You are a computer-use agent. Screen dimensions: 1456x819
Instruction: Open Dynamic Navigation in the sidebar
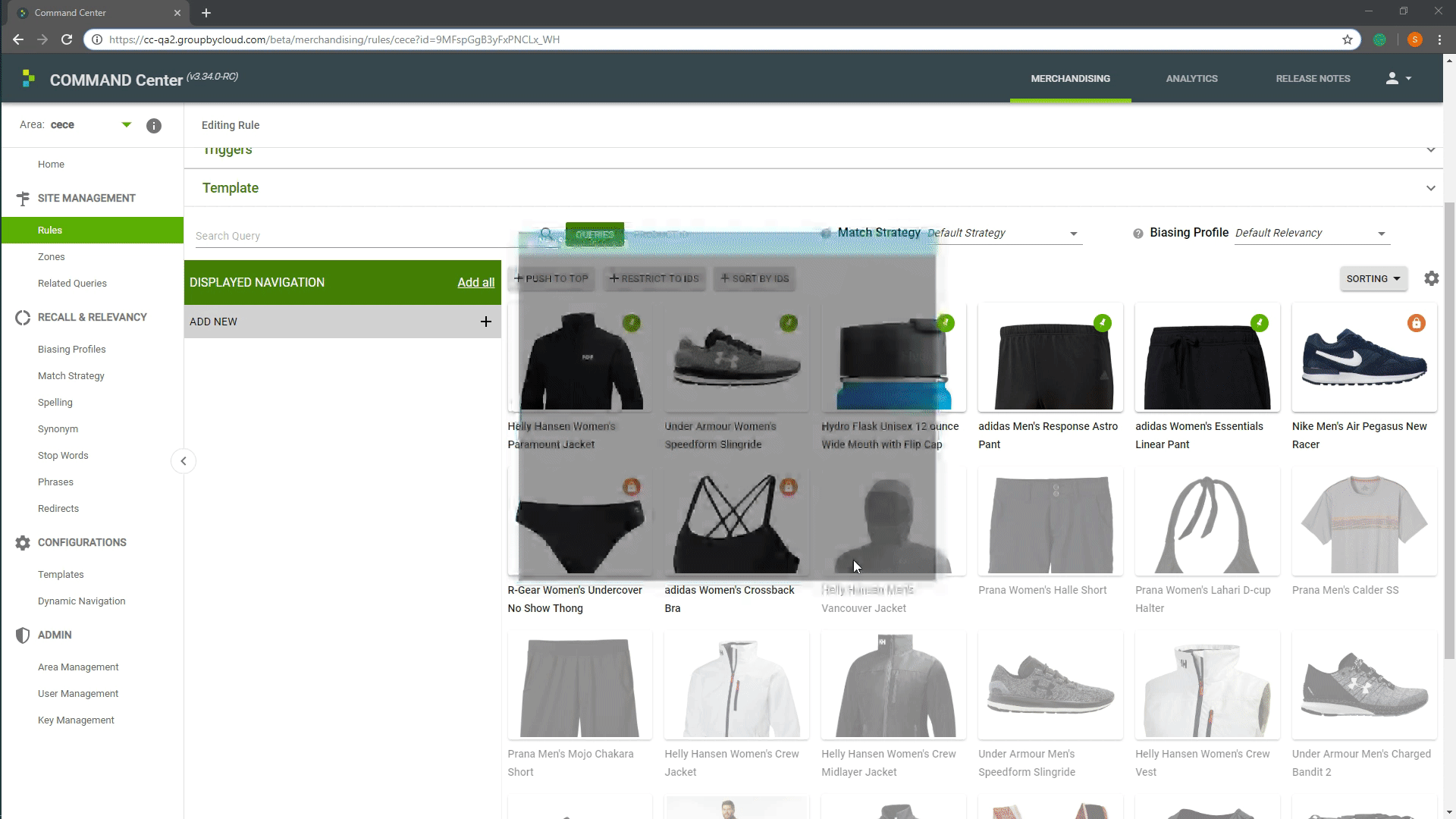click(82, 601)
